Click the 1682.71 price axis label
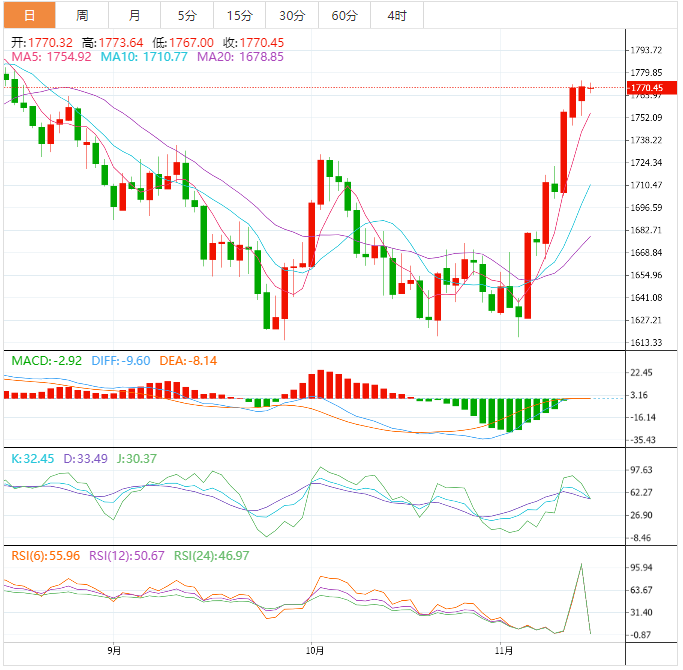This screenshot has height=670, width=683. click(x=646, y=230)
